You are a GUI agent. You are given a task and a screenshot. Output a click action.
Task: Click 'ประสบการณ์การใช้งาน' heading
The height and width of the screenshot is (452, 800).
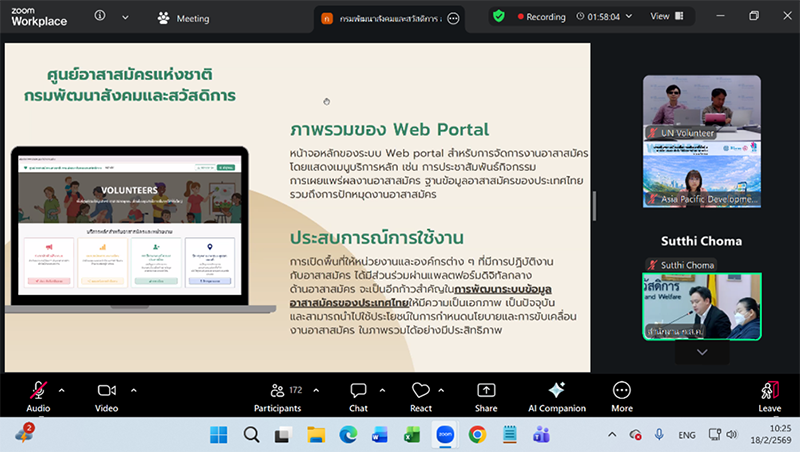pyautogui.click(x=377, y=238)
